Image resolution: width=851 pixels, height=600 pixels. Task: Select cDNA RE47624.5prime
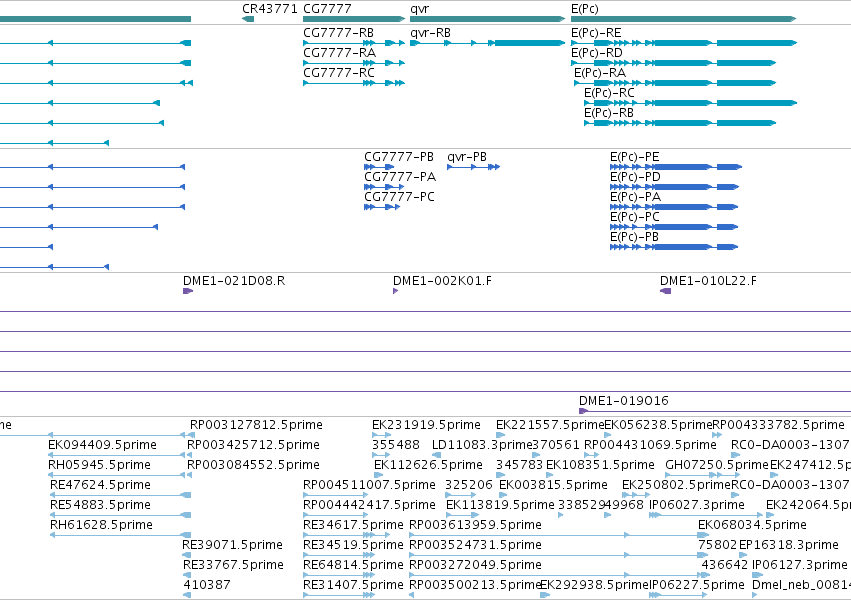tap(120, 495)
